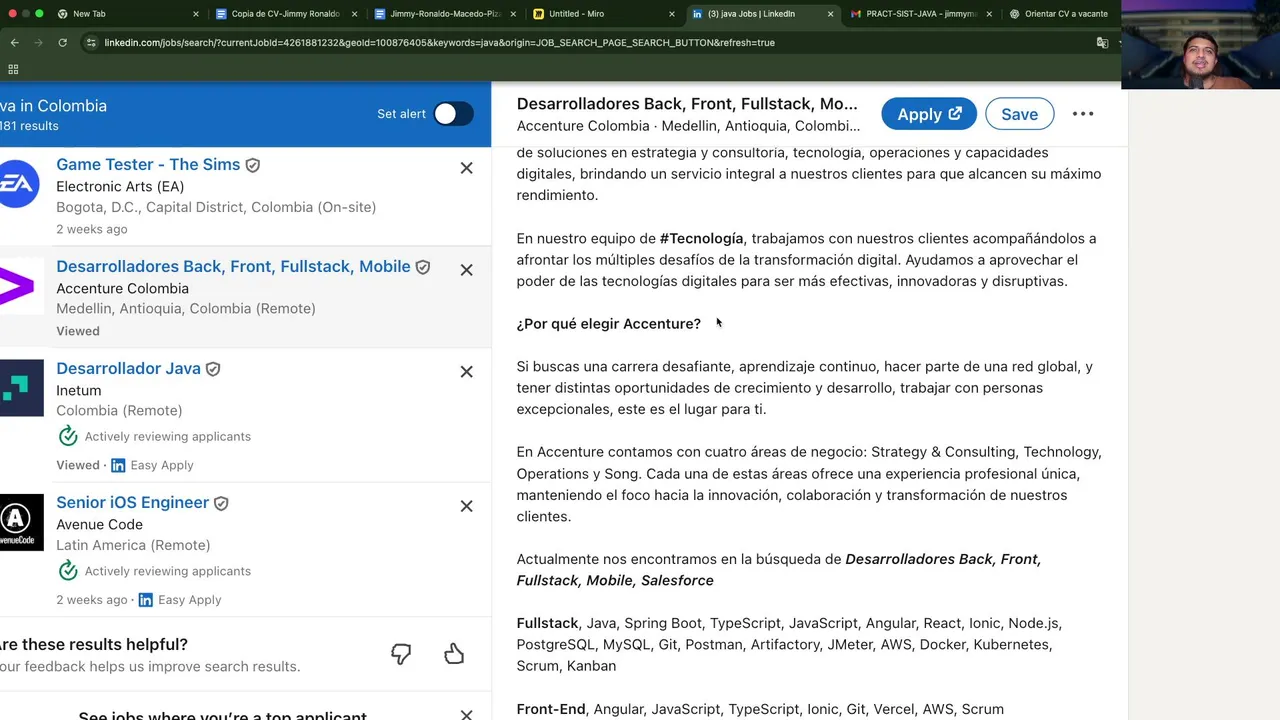Click the Inetum company logo
Viewport: 1280px width, 720px height.
pos(20,388)
